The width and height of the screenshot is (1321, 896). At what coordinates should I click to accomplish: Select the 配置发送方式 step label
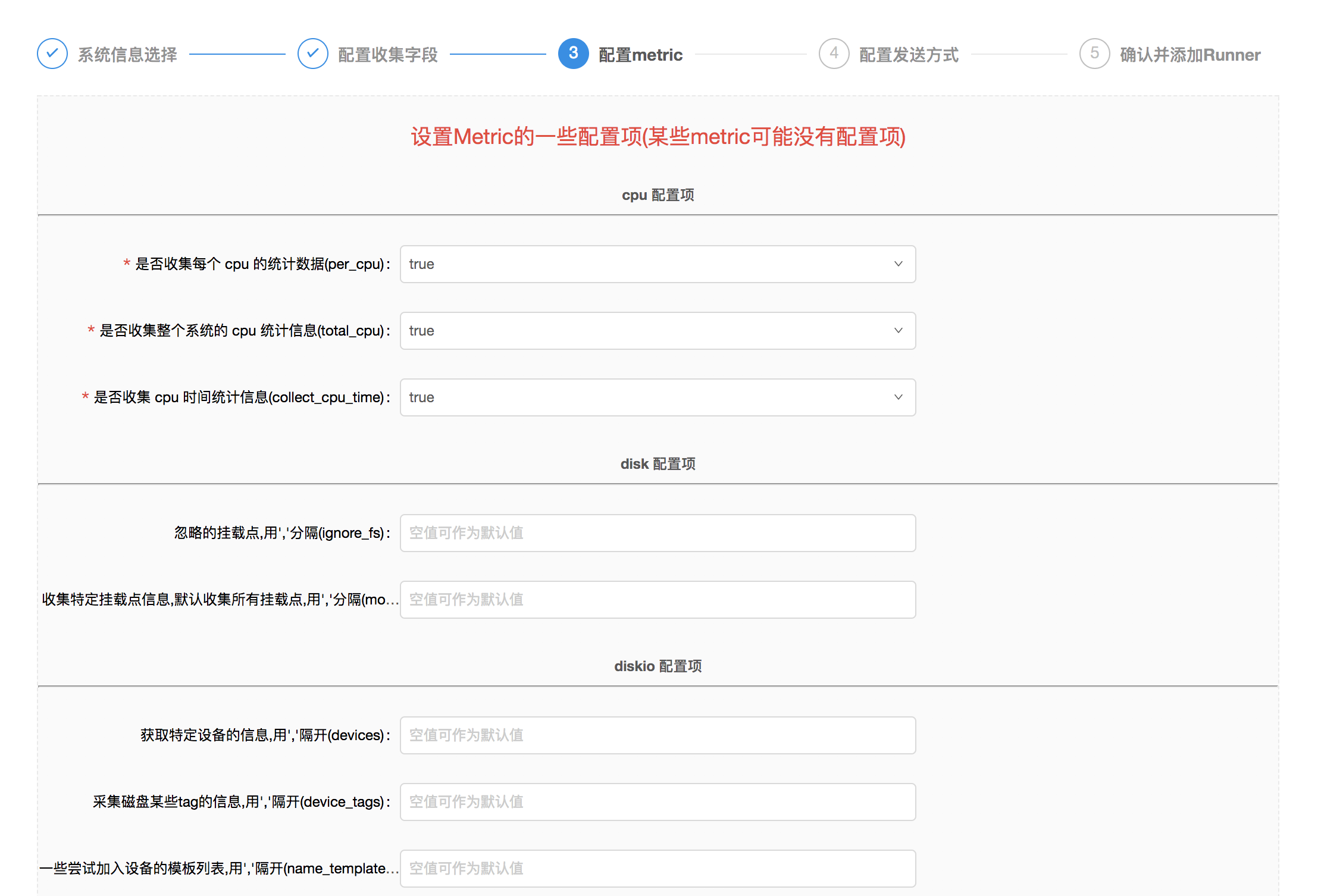point(909,55)
